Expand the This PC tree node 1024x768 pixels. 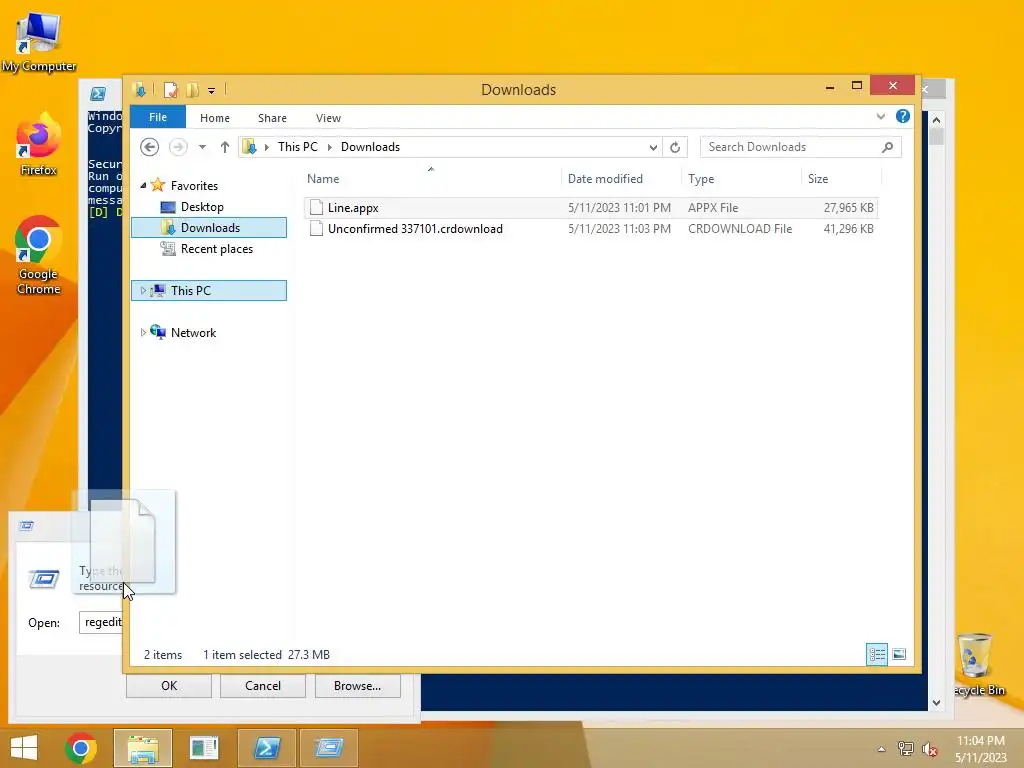[x=143, y=291]
